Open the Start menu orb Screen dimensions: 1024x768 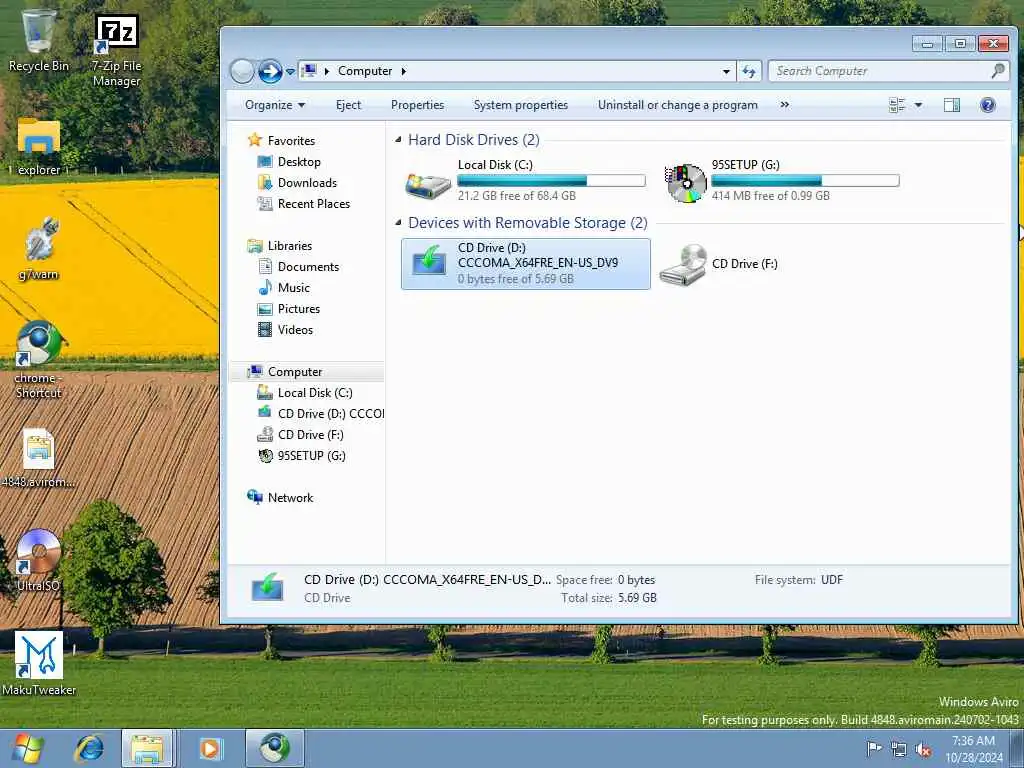[27, 748]
